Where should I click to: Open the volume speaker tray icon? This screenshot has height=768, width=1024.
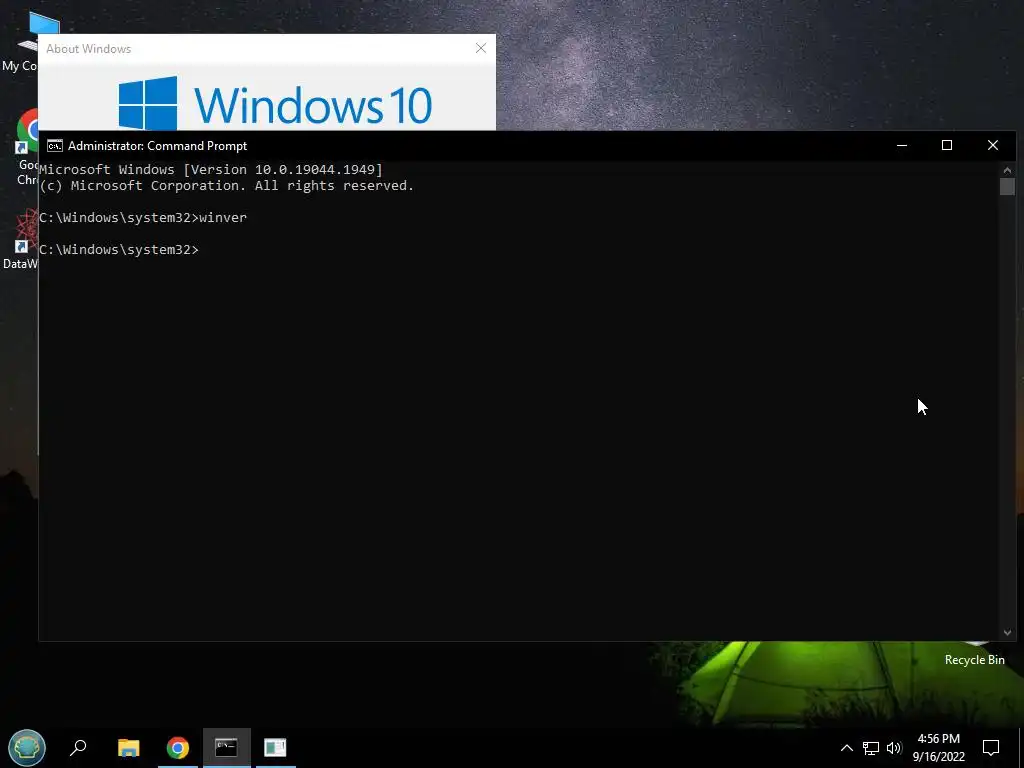click(894, 748)
